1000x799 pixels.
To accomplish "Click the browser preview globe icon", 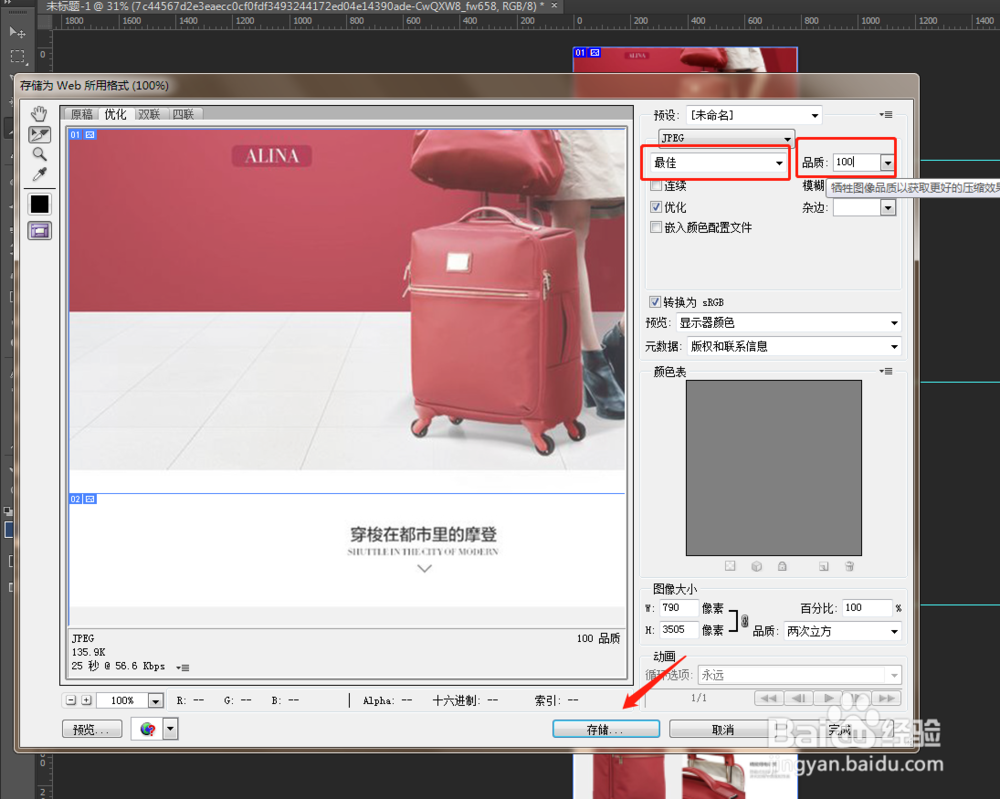I will 147,728.
